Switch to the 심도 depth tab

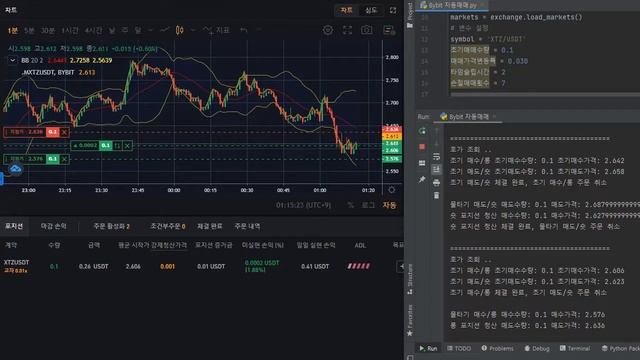(x=371, y=10)
